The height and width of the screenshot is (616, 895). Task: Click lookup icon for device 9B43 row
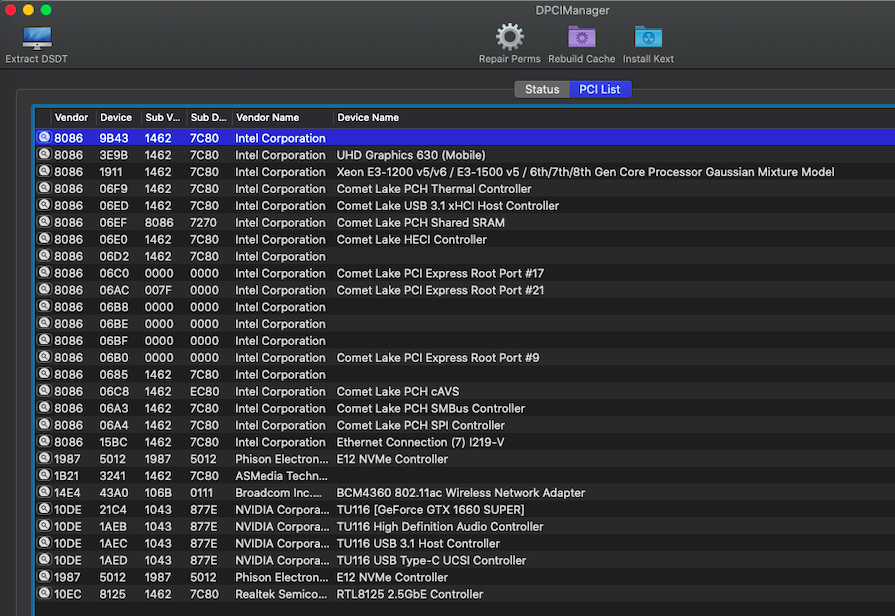44,137
